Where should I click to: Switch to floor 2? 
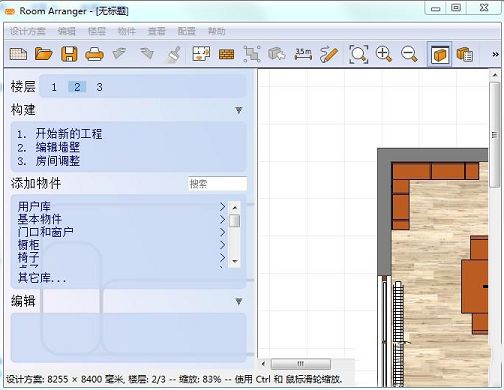point(77,87)
